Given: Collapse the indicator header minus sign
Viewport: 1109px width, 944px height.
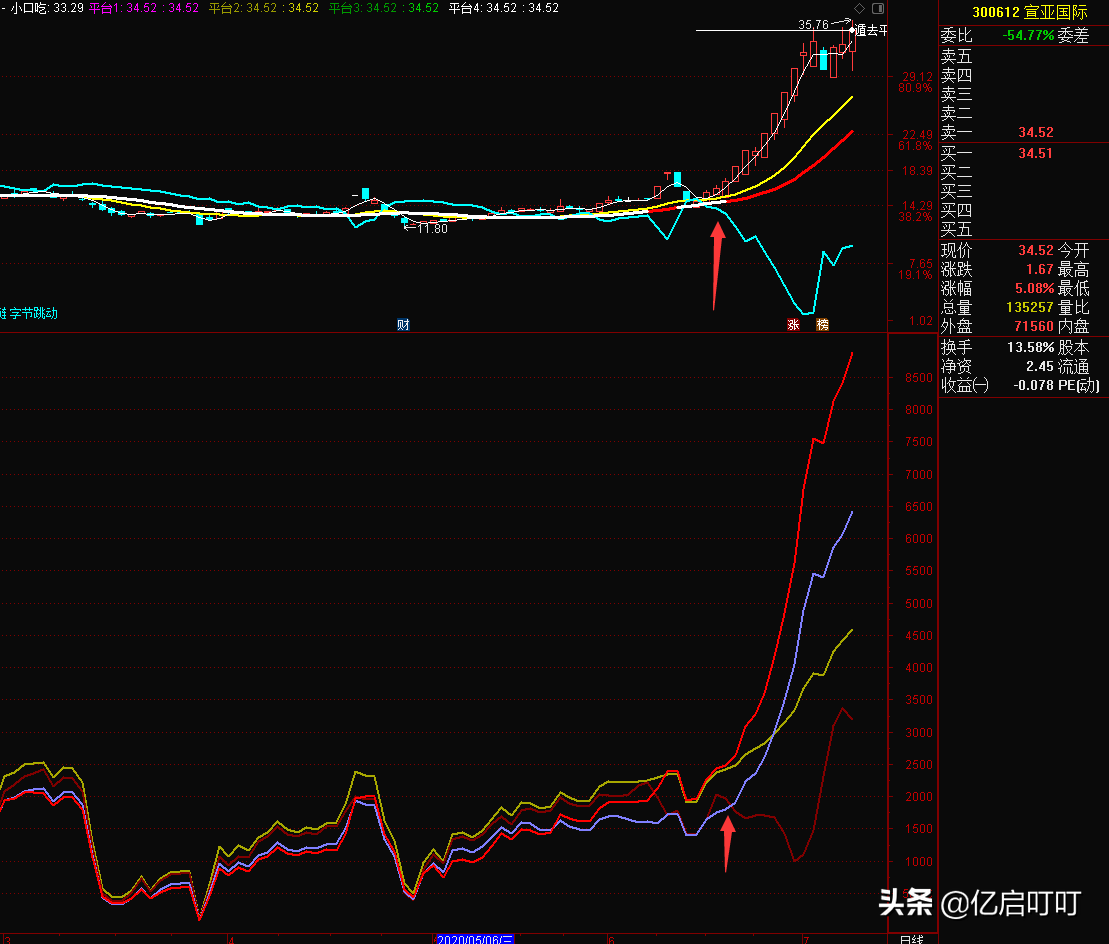Looking at the screenshot, I should (x=3, y=8).
